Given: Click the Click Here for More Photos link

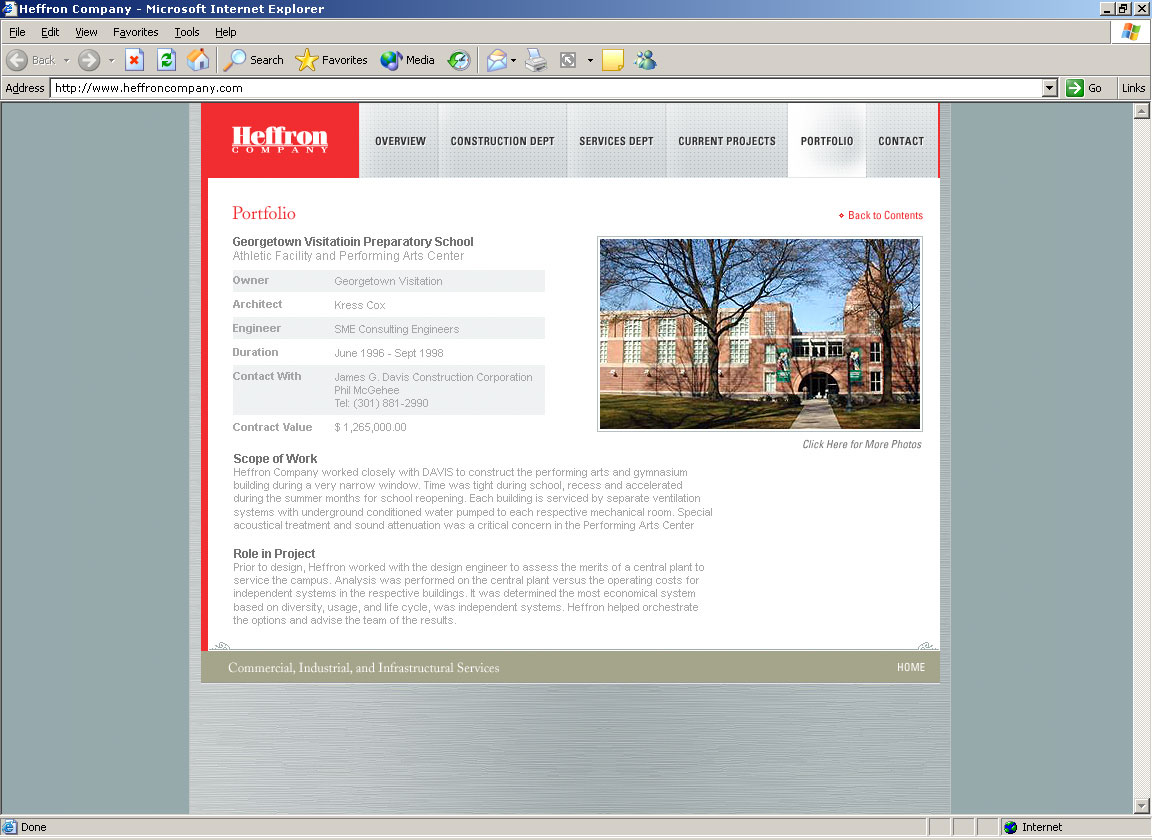Looking at the screenshot, I should pyautogui.click(x=861, y=444).
